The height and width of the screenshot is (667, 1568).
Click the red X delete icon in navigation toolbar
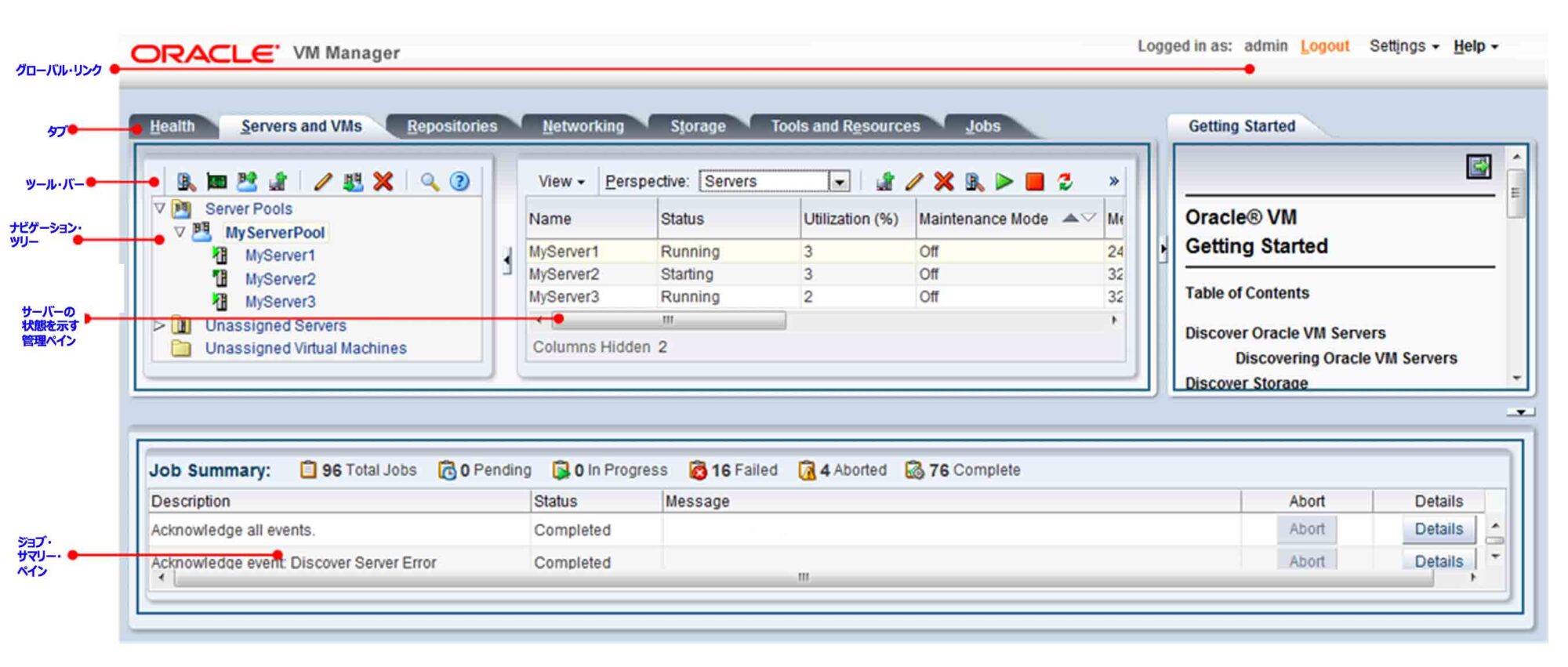(x=383, y=182)
